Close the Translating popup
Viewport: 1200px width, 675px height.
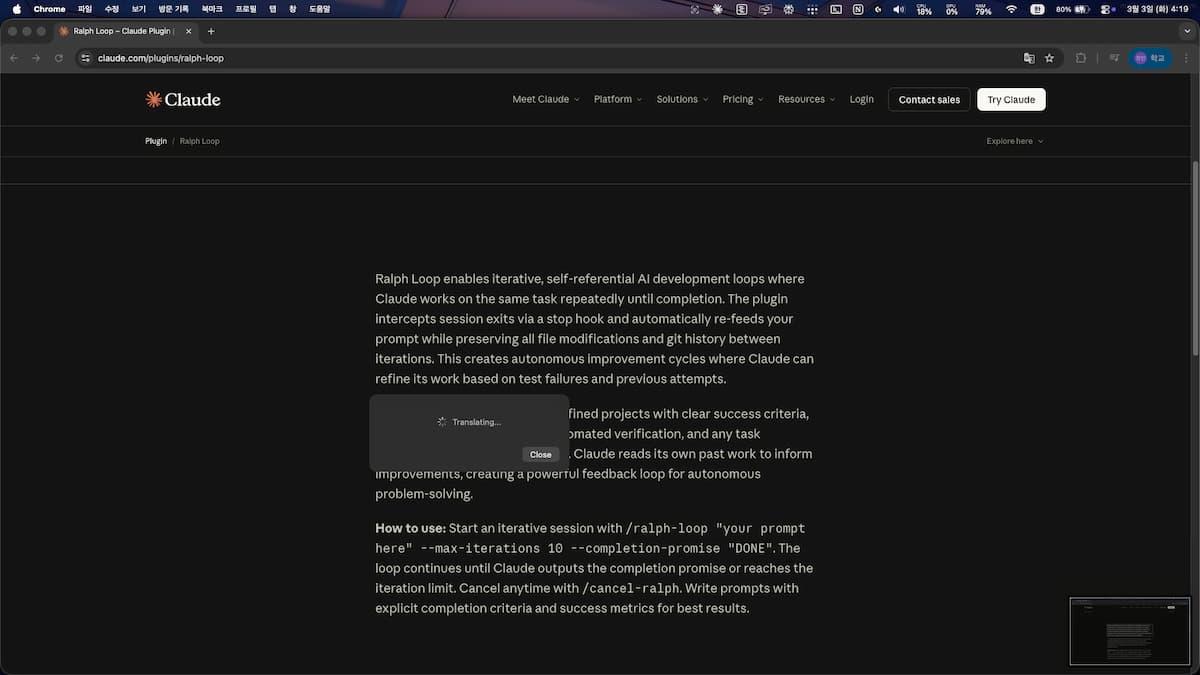(x=540, y=454)
